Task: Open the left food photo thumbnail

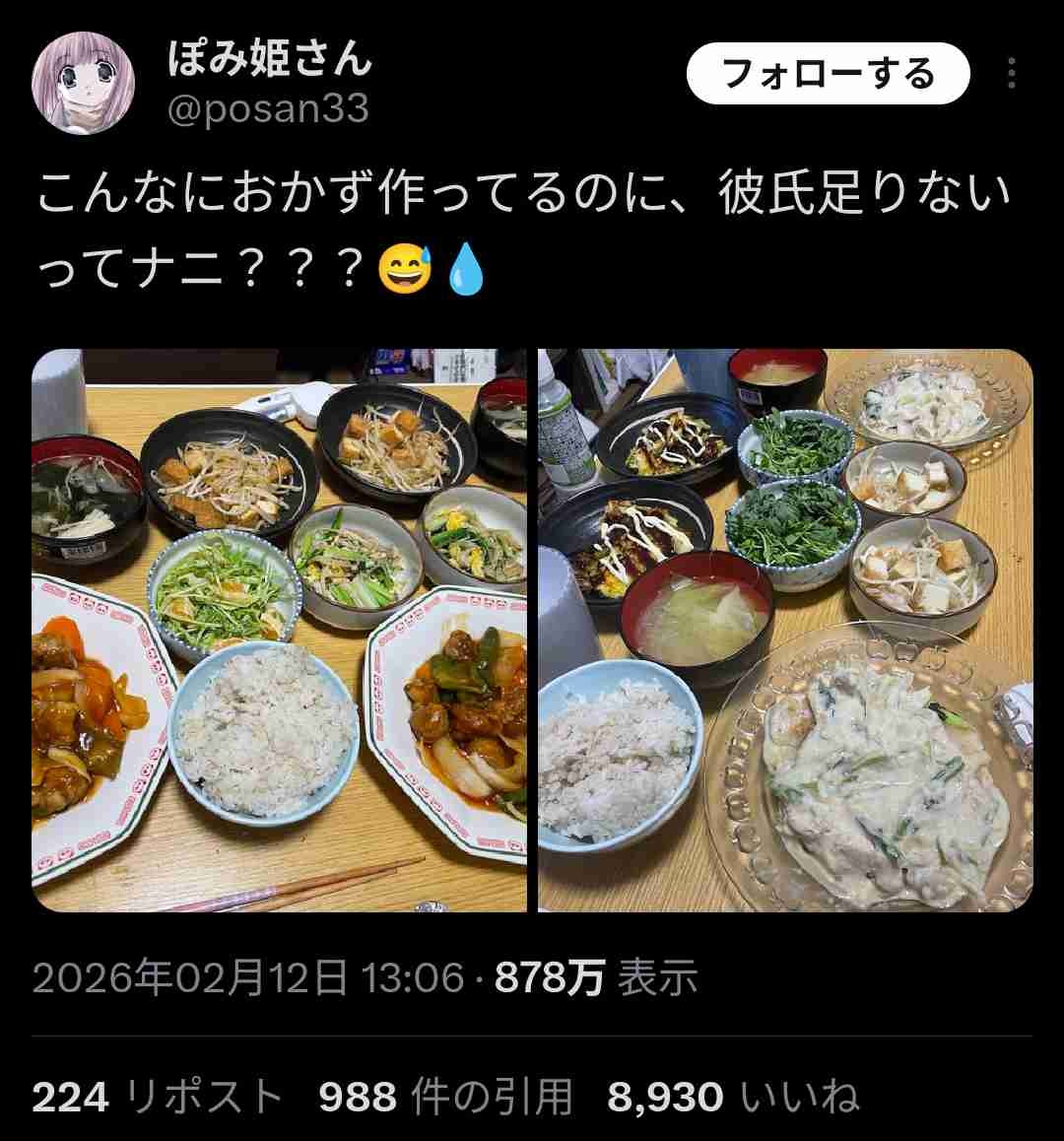Action: [279, 631]
